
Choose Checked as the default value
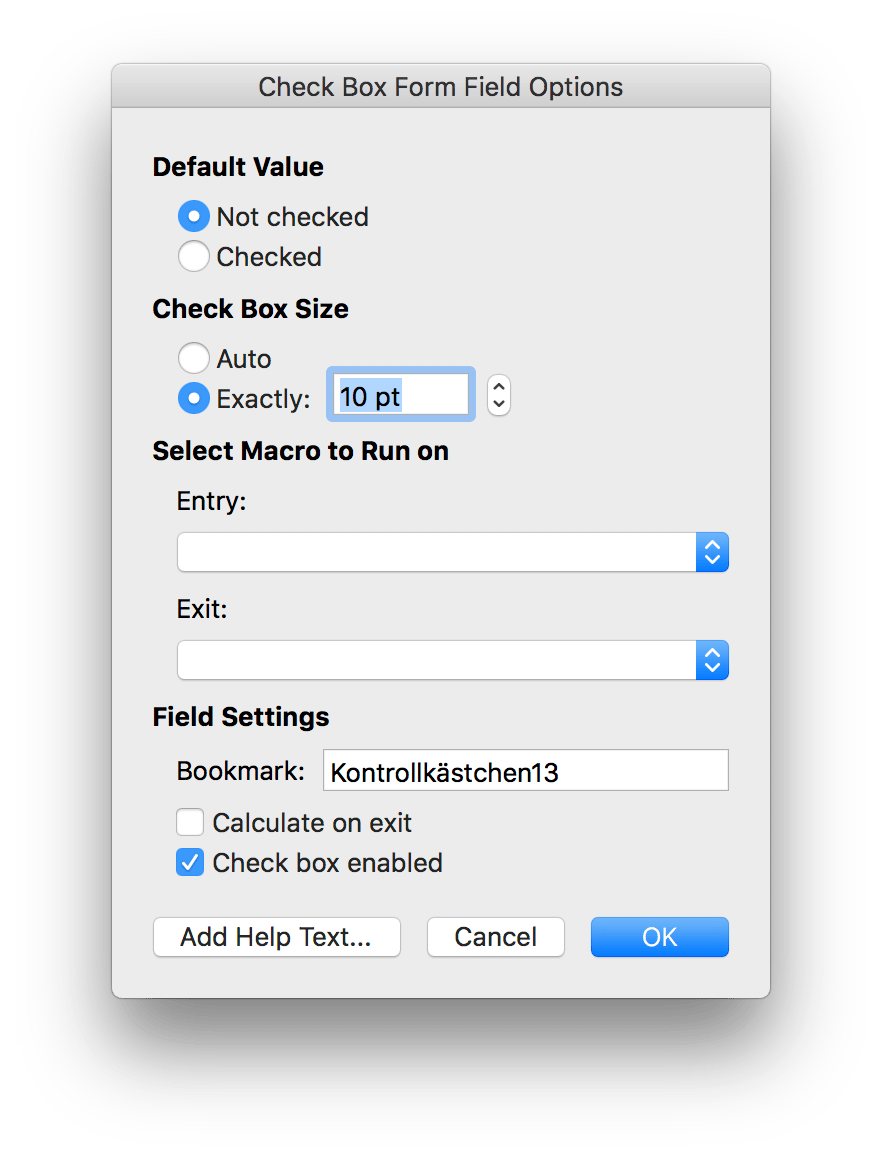[x=193, y=257]
